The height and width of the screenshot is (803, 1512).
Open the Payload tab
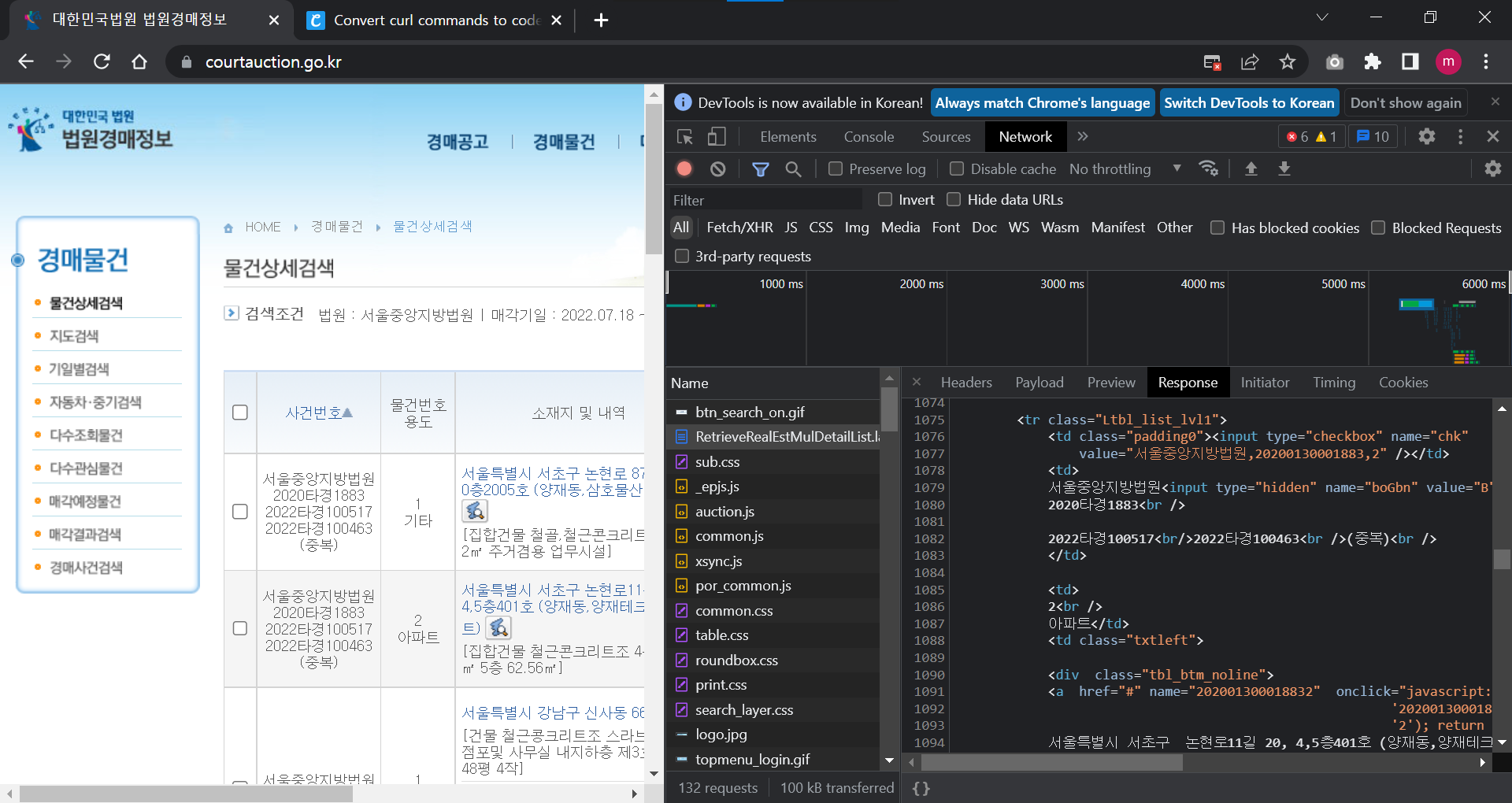(x=1039, y=382)
